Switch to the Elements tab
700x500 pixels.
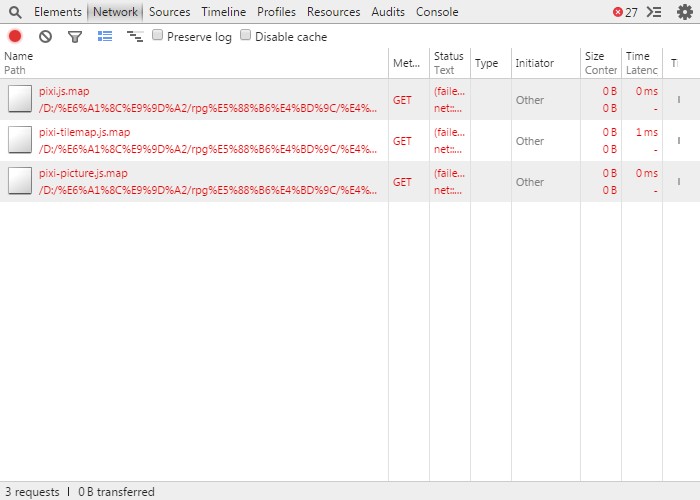[58, 12]
